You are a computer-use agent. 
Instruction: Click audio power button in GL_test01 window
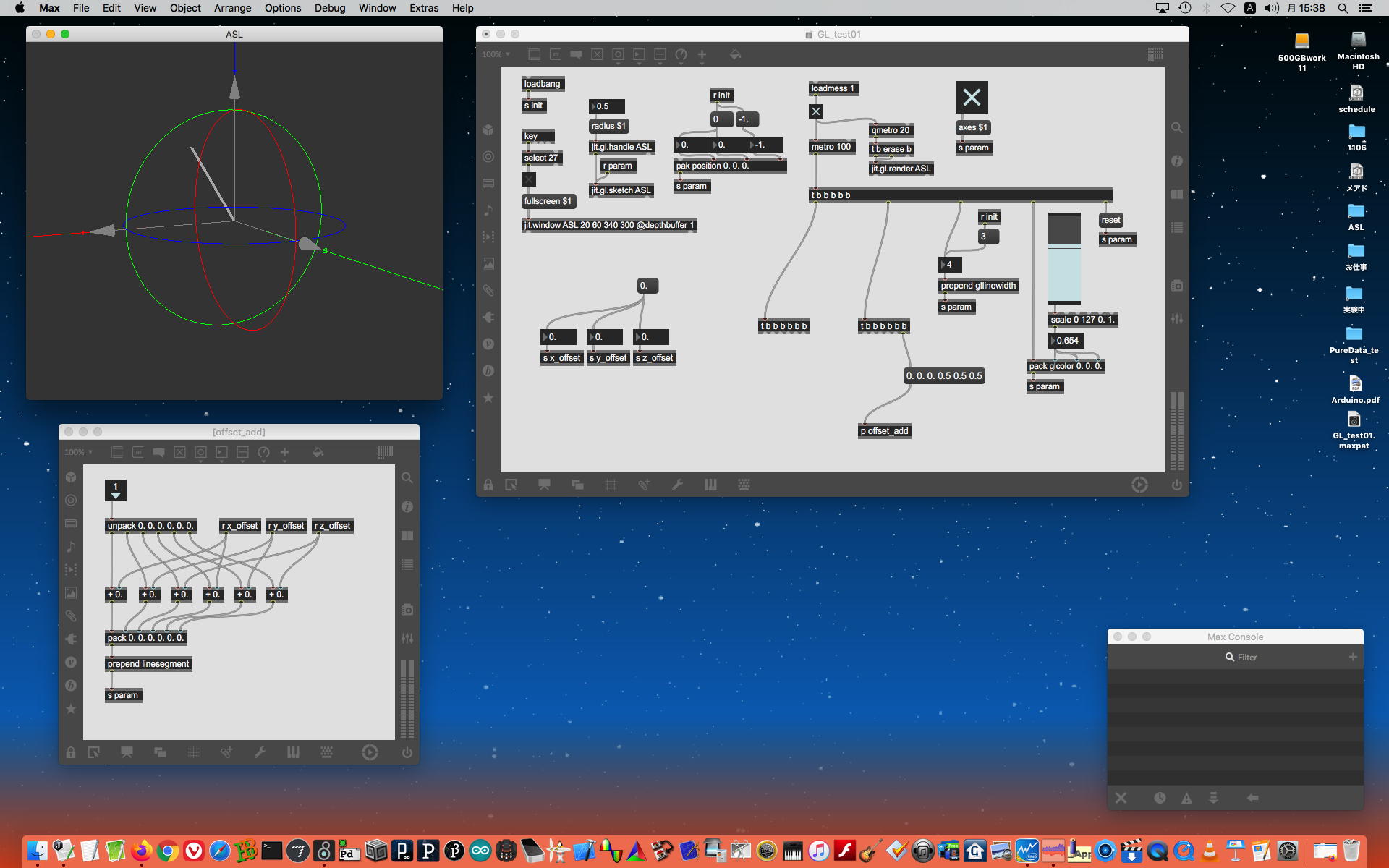[1176, 485]
